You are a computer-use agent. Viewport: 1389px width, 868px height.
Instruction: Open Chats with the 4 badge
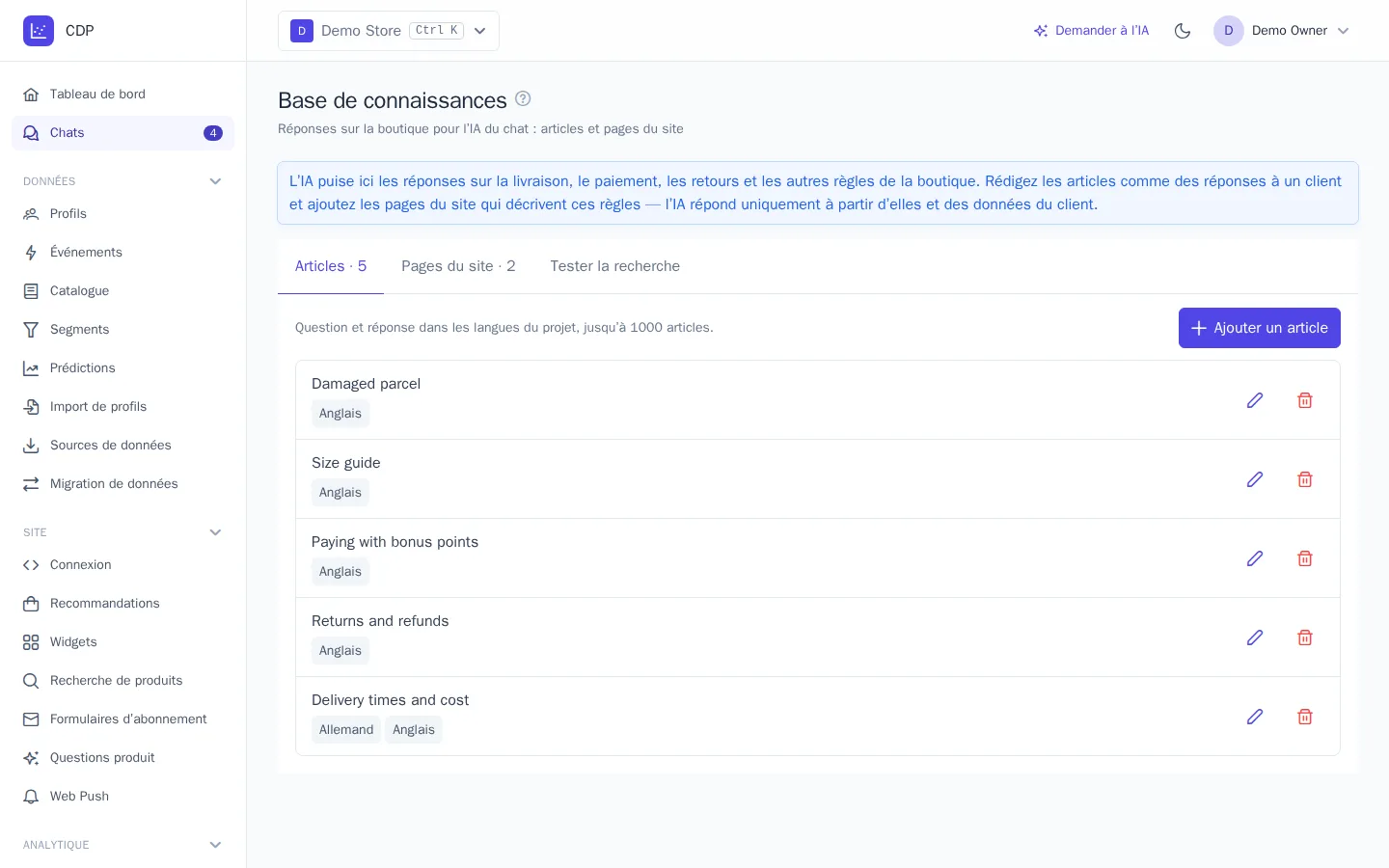click(123, 133)
